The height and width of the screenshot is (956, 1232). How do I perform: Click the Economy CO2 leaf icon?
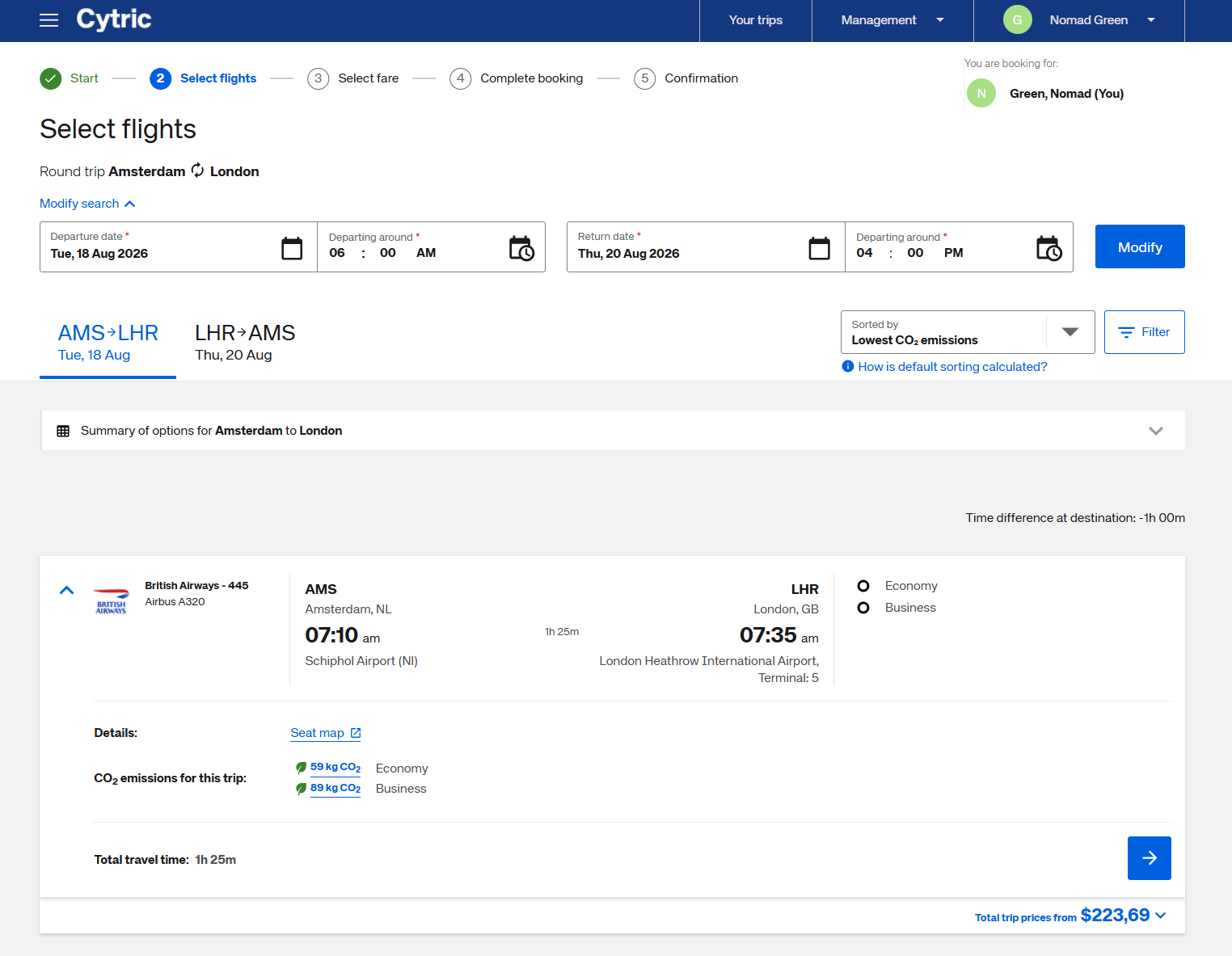[301, 768]
